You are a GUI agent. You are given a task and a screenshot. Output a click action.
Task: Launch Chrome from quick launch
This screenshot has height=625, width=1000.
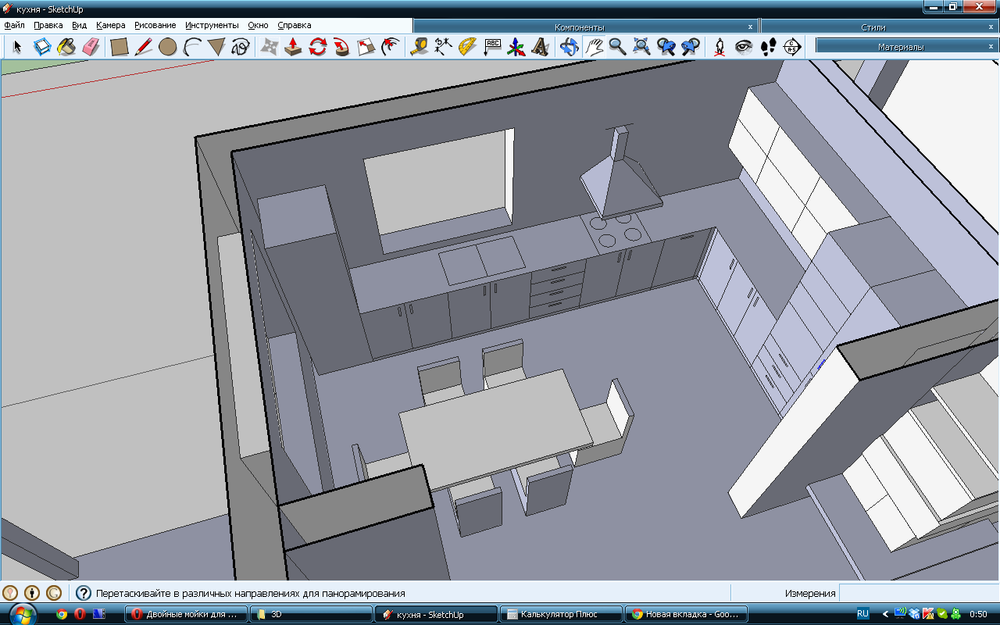pos(61,614)
